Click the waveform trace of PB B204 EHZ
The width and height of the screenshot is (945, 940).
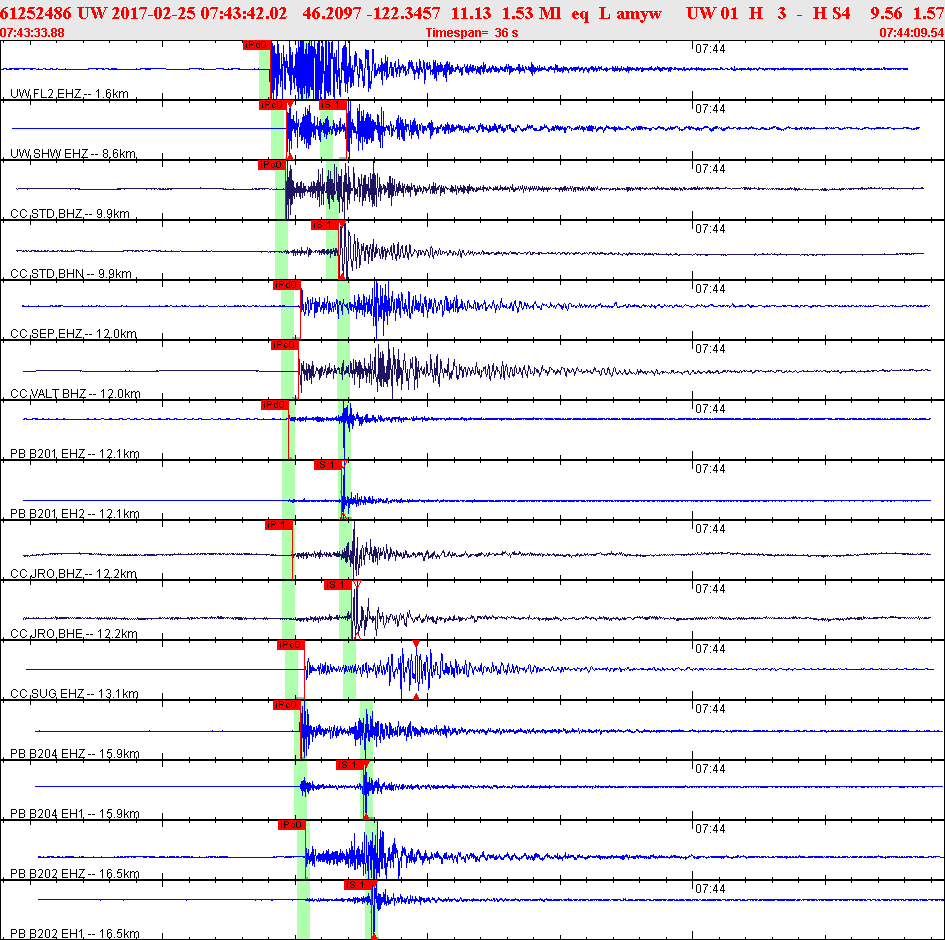pyautogui.click(x=488, y=731)
